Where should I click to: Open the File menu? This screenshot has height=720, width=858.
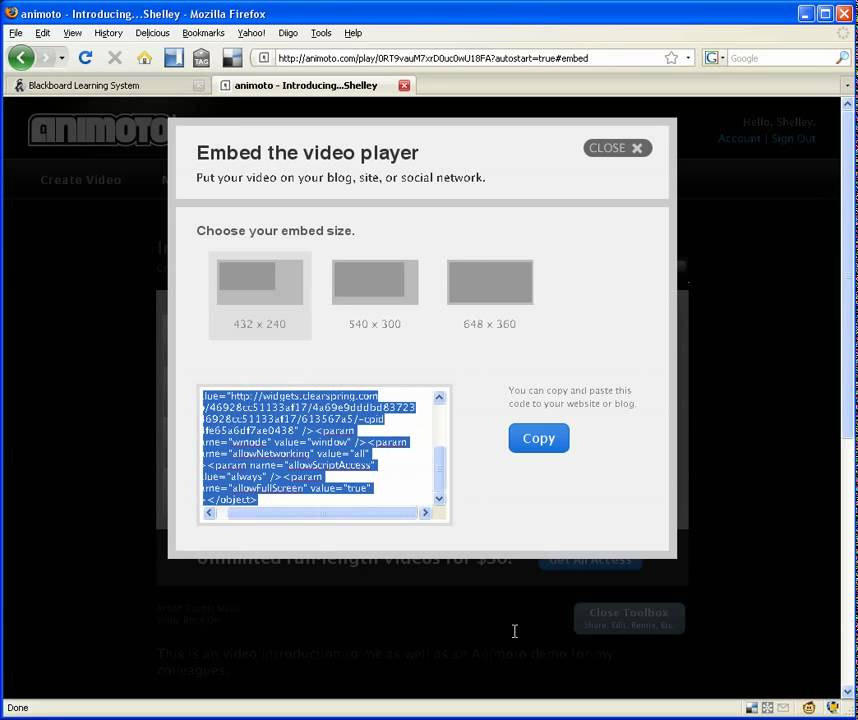click(16, 33)
